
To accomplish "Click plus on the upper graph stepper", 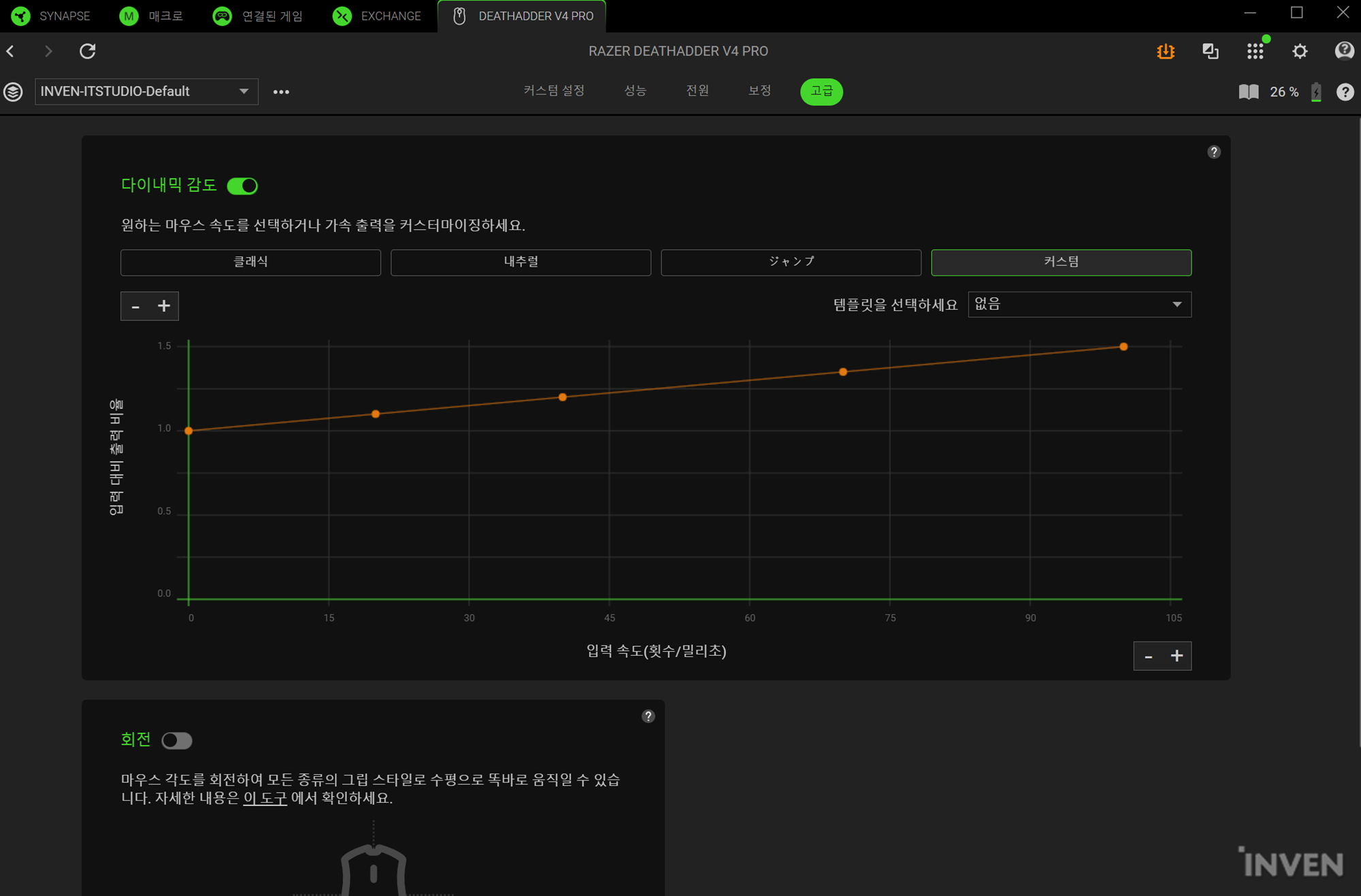I will (x=164, y=306).
